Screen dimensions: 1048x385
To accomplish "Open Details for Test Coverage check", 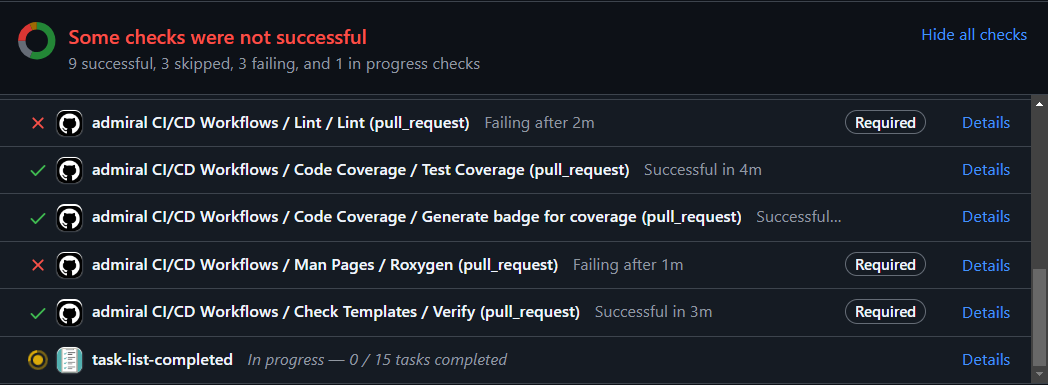I will click(986, 170).
